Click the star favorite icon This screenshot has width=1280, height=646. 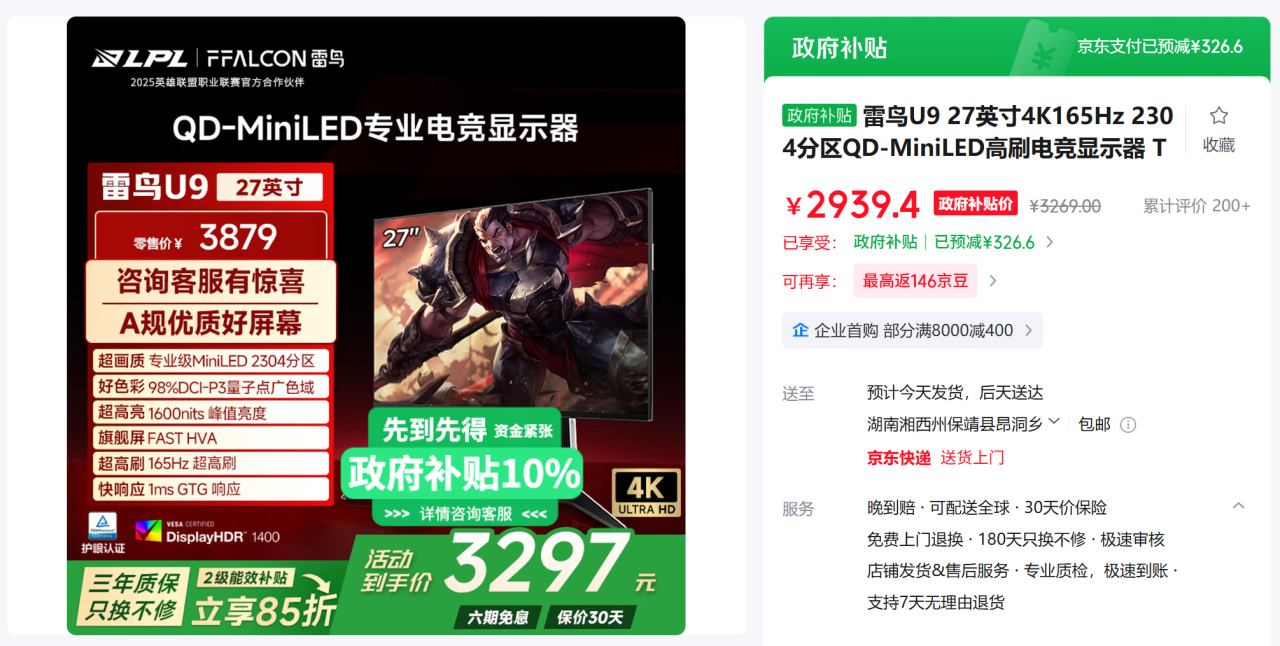tap(1218, 116)
